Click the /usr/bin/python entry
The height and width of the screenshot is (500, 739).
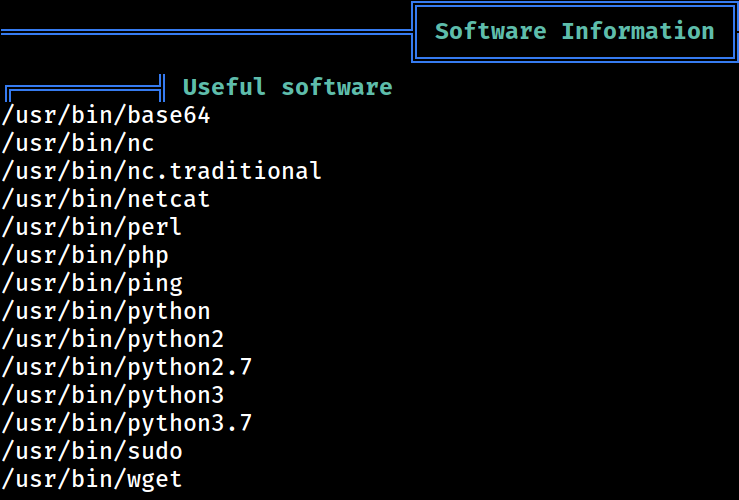(106, 312)
